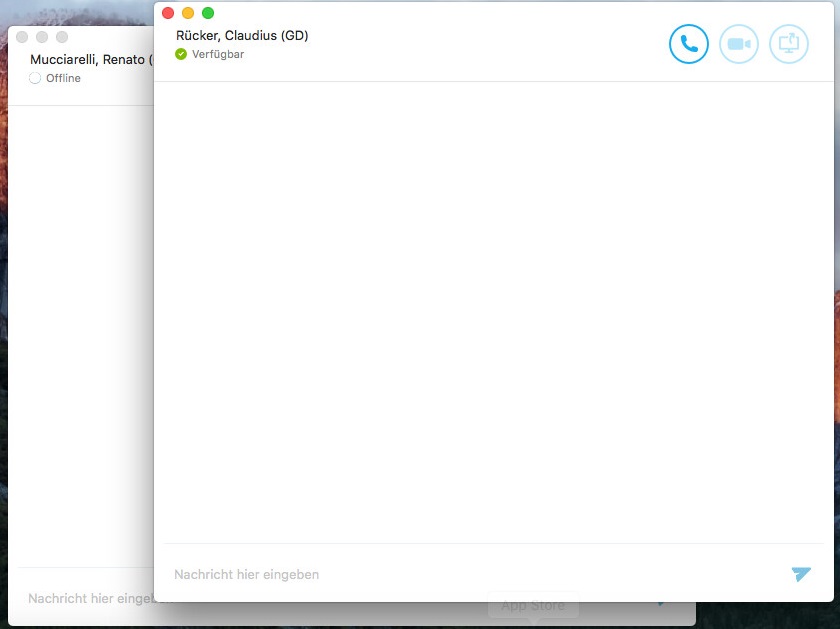Image resolution: width=840 pixels, height=629 pixels.
Task: Click the Offline status circle for Mucciarelli
Action: [x=35, y=78]
